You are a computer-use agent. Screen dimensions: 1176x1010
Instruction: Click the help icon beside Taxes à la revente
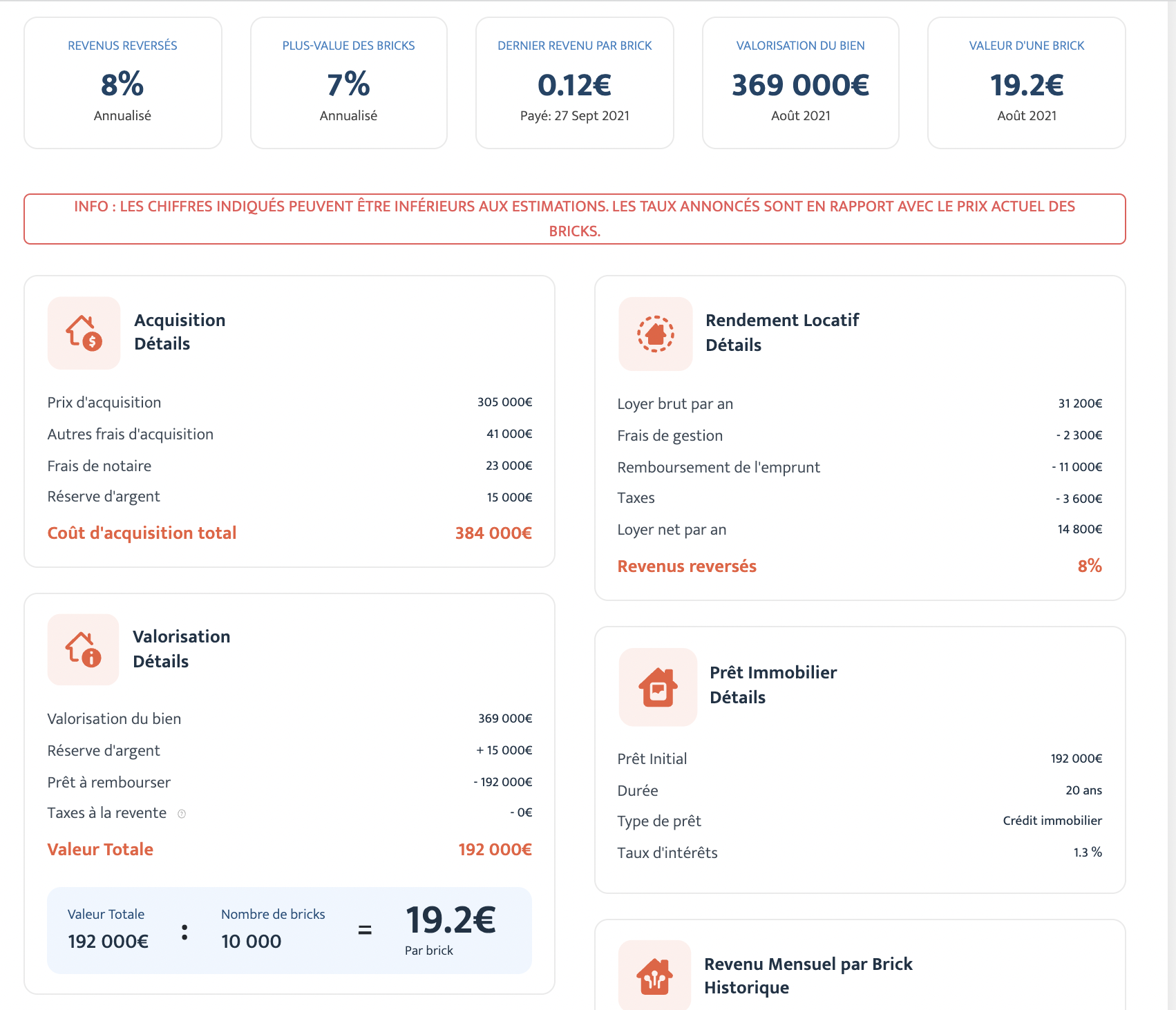[x=182, y=814]
